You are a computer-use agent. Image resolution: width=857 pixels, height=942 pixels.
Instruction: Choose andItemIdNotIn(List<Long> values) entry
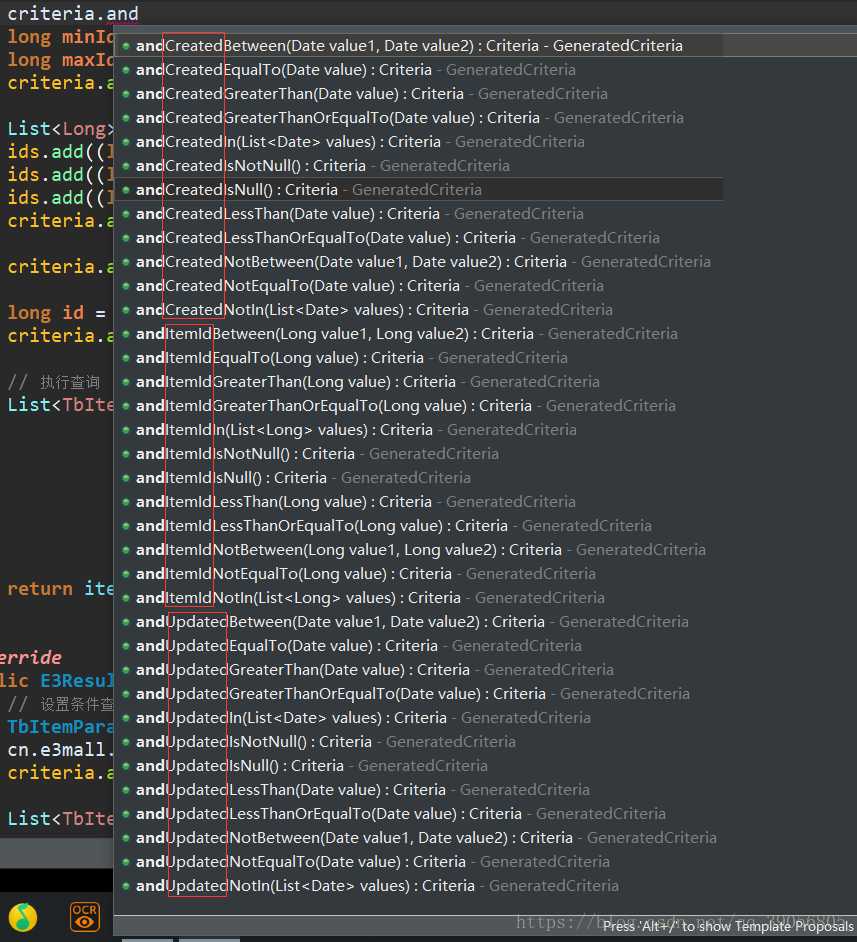[x=418, y=598]
